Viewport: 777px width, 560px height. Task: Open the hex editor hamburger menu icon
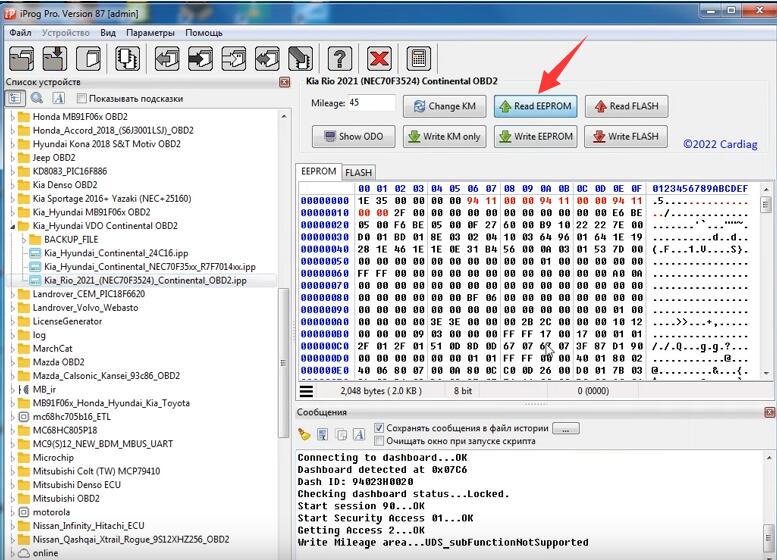306,391
